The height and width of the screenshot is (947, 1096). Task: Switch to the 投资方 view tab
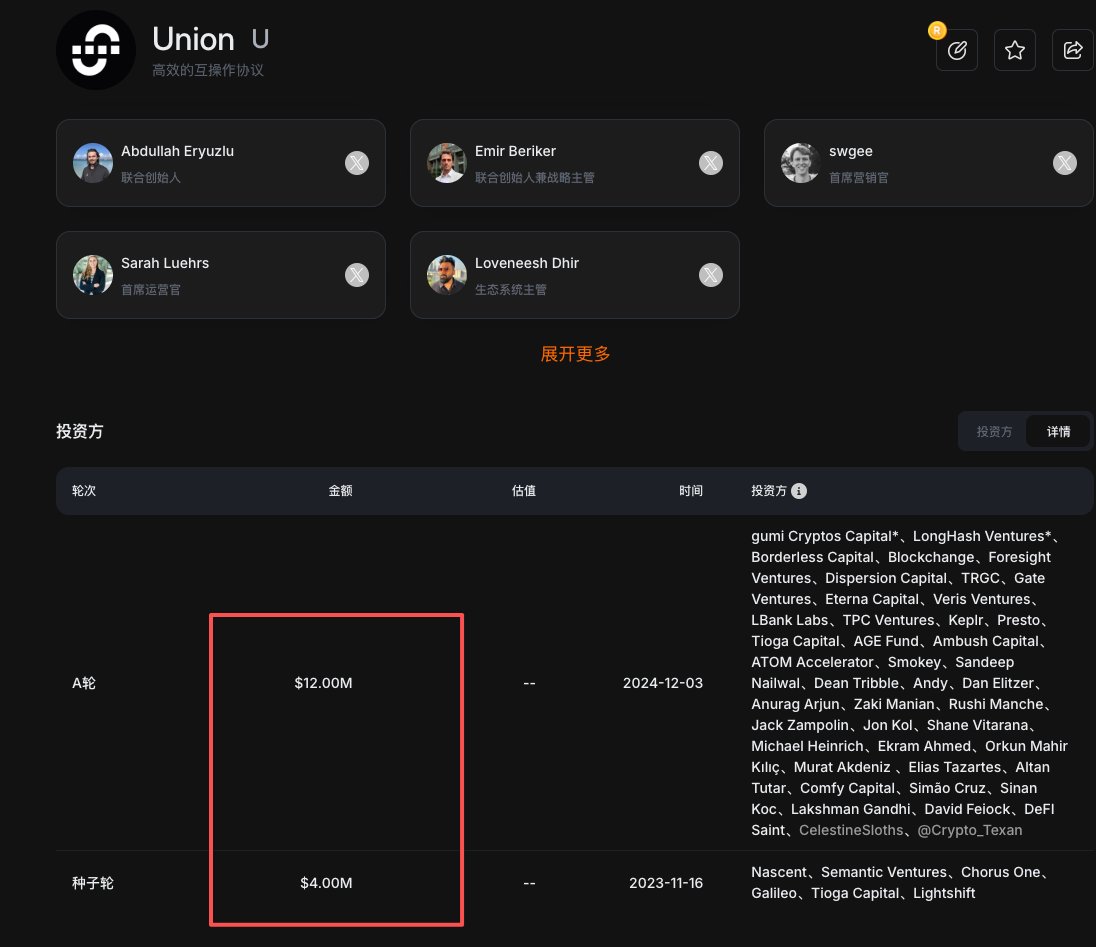(x=994, y=431)
